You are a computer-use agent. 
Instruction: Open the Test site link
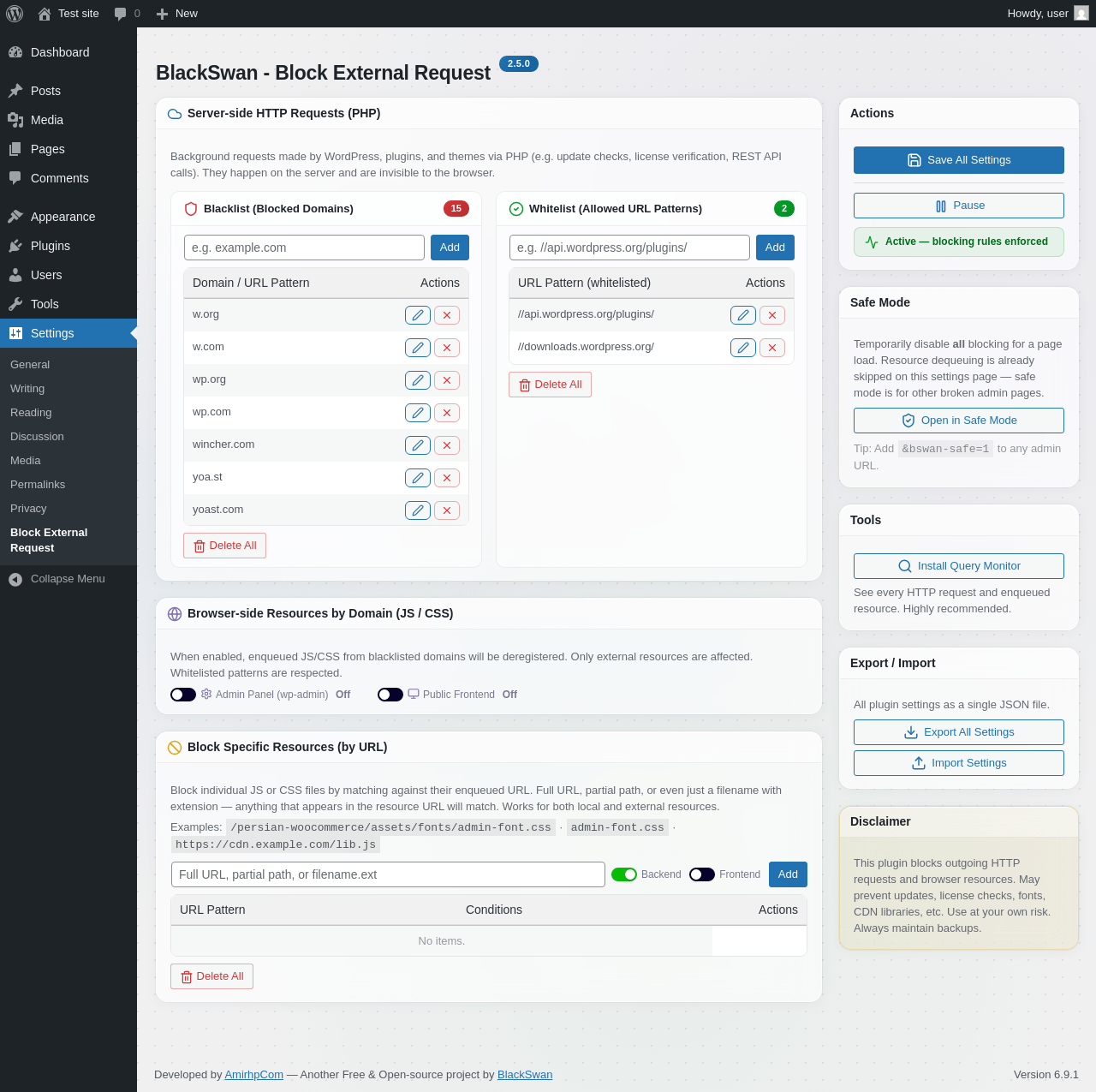pyautogui.click(x=68, y=14)
